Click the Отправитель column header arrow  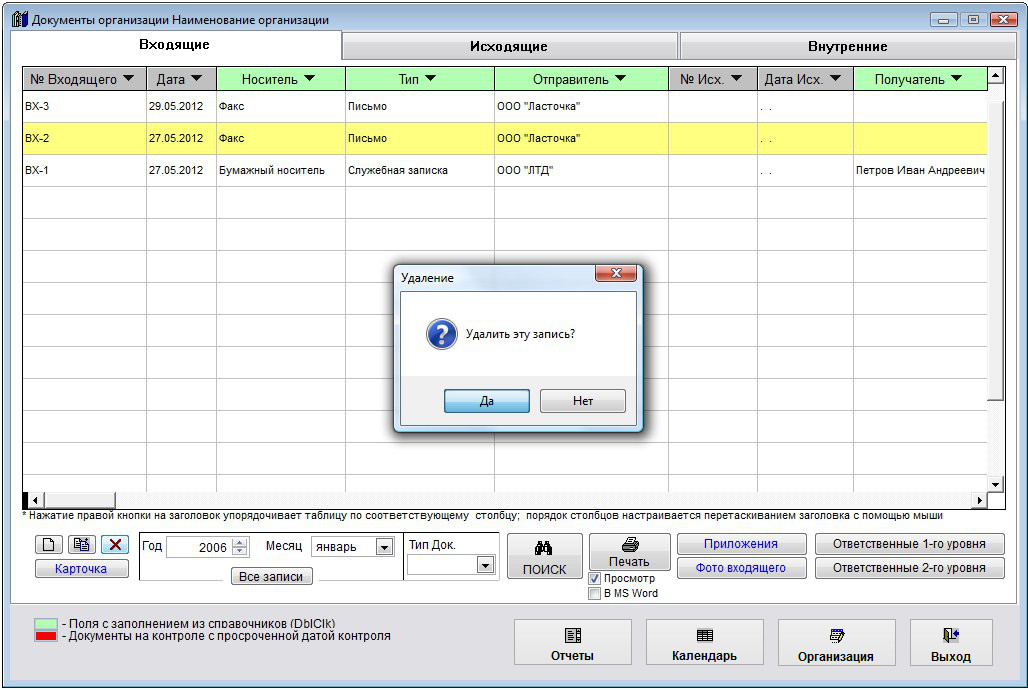tap(620, 79)
